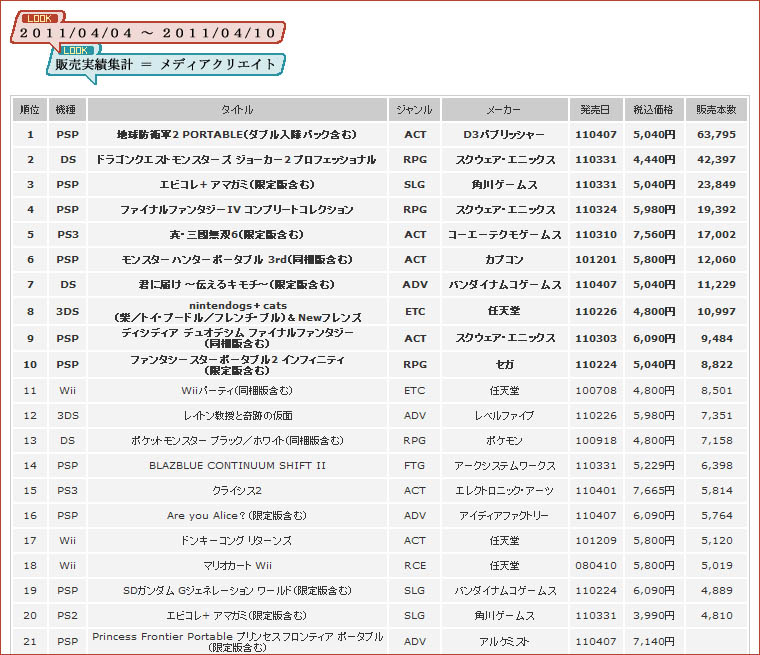Select Wiiパーティ title

237,391
